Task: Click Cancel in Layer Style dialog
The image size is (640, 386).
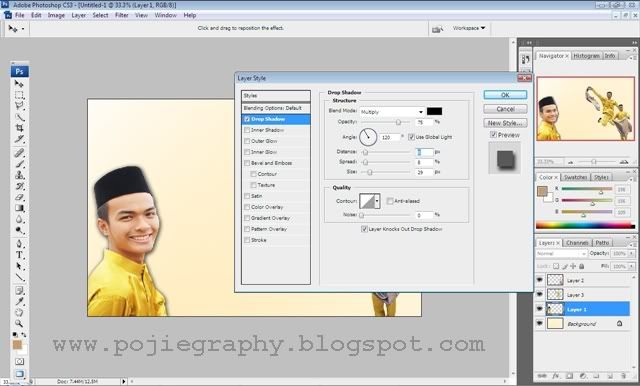Action: [x=505, y=109]
